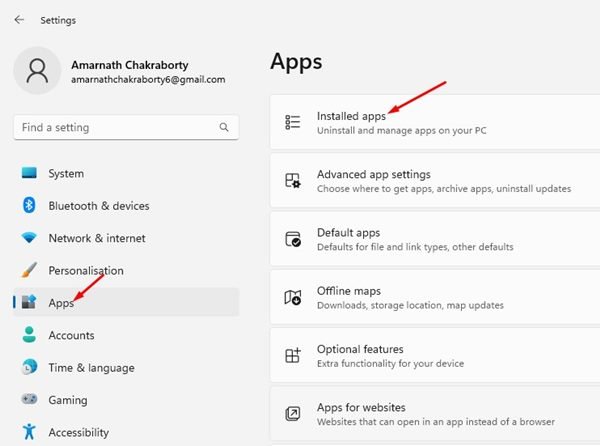Click the Gaming controller icon

[29, 399]
